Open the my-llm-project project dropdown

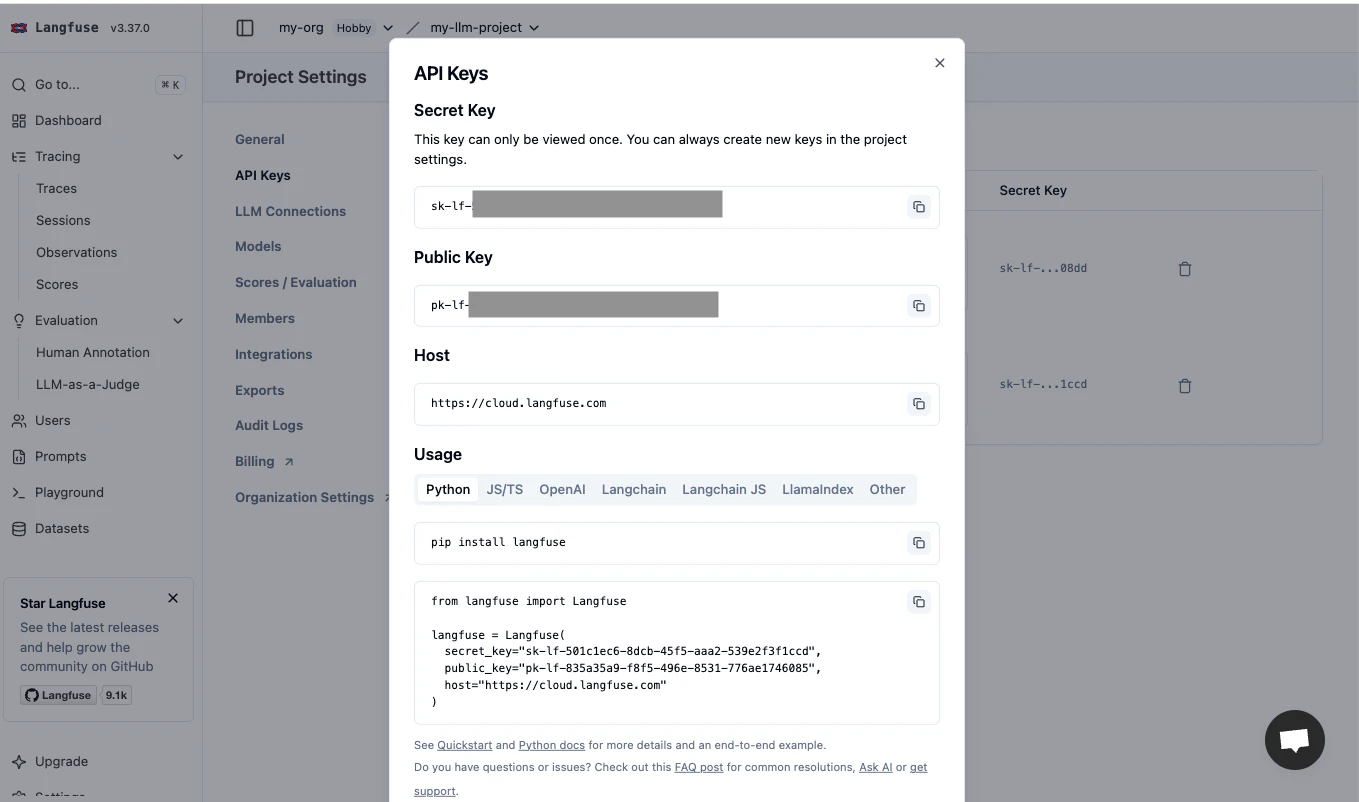[485, 28]
